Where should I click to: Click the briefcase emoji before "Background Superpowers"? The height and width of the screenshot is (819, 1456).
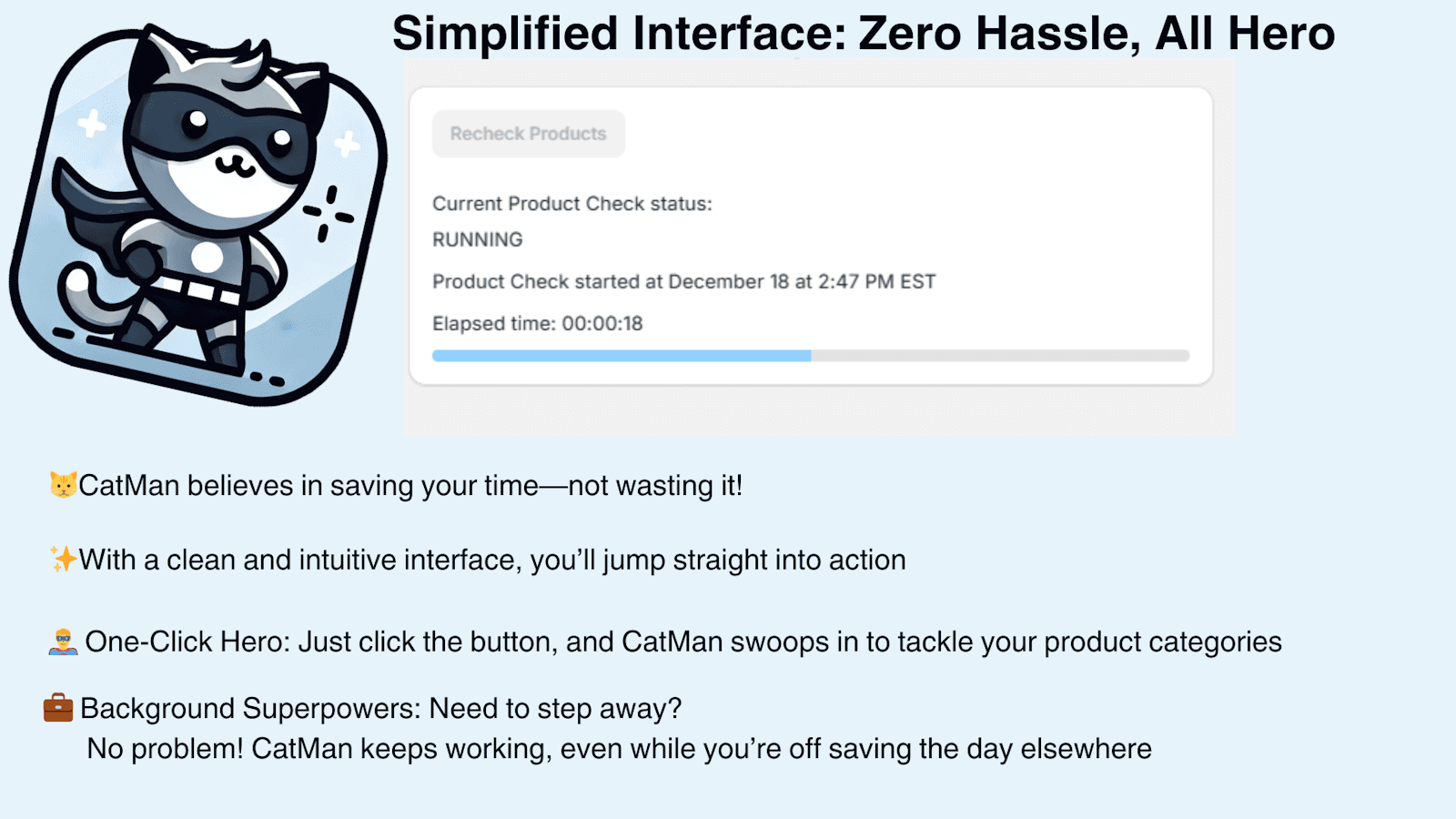point(58,708)
